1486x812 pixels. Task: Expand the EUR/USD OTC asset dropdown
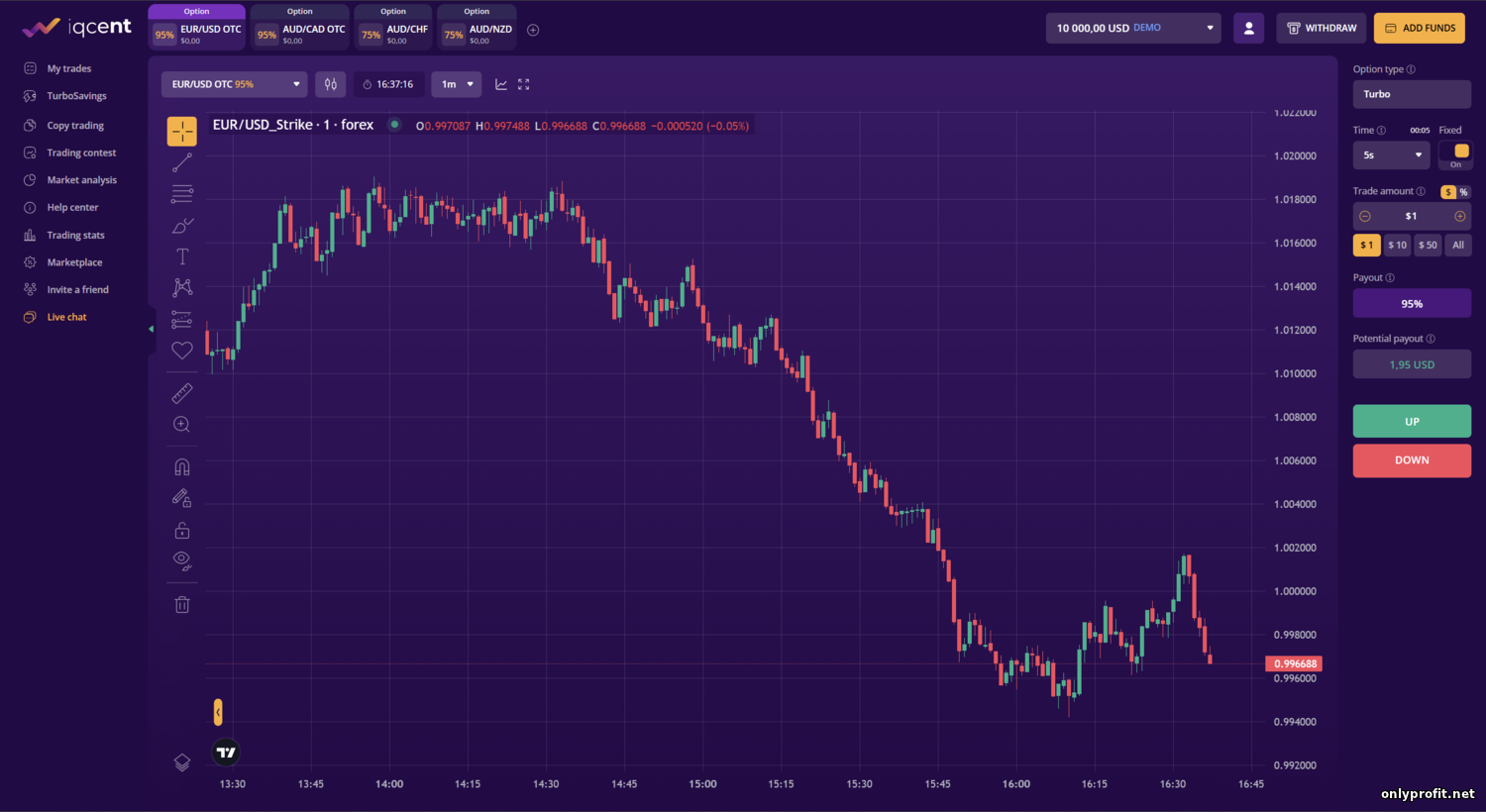(x=234, y=84)
